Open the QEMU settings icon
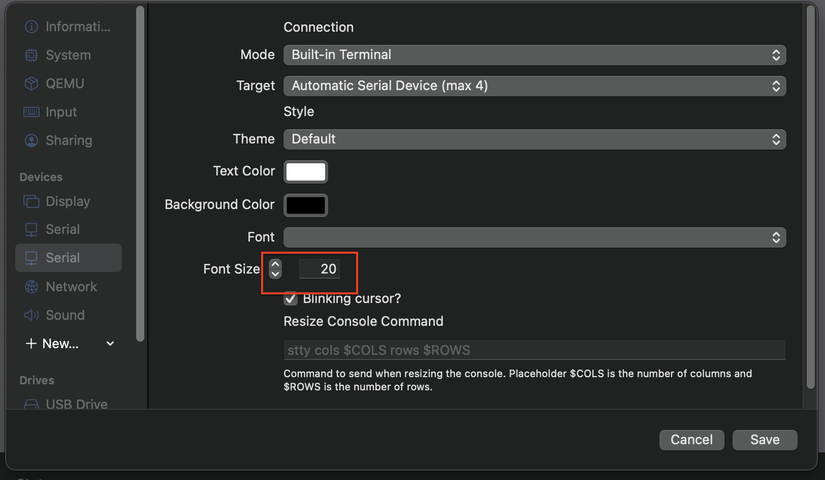The height and width of the screenshot is (480, 825). click(x=31, y=84)
